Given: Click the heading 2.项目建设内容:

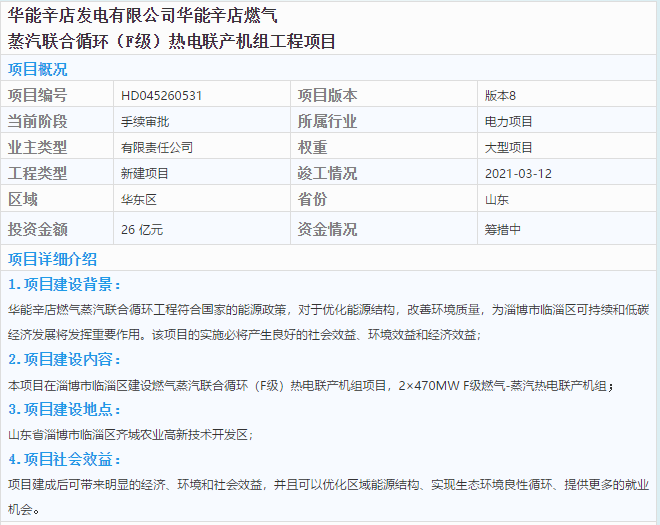Looking at the screenshot, I should coord(64,360).
